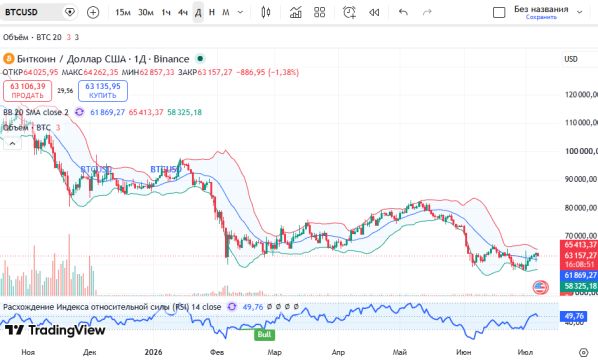Undo the last chart action
Screen dimensions: 598x360
403,13
